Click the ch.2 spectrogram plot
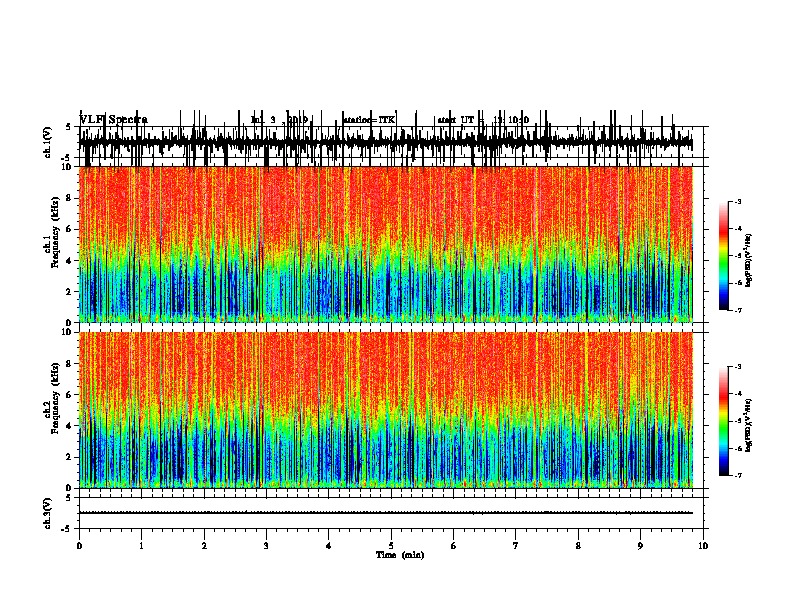This screenshot has height=612, width=792. (x=386, y=410)
